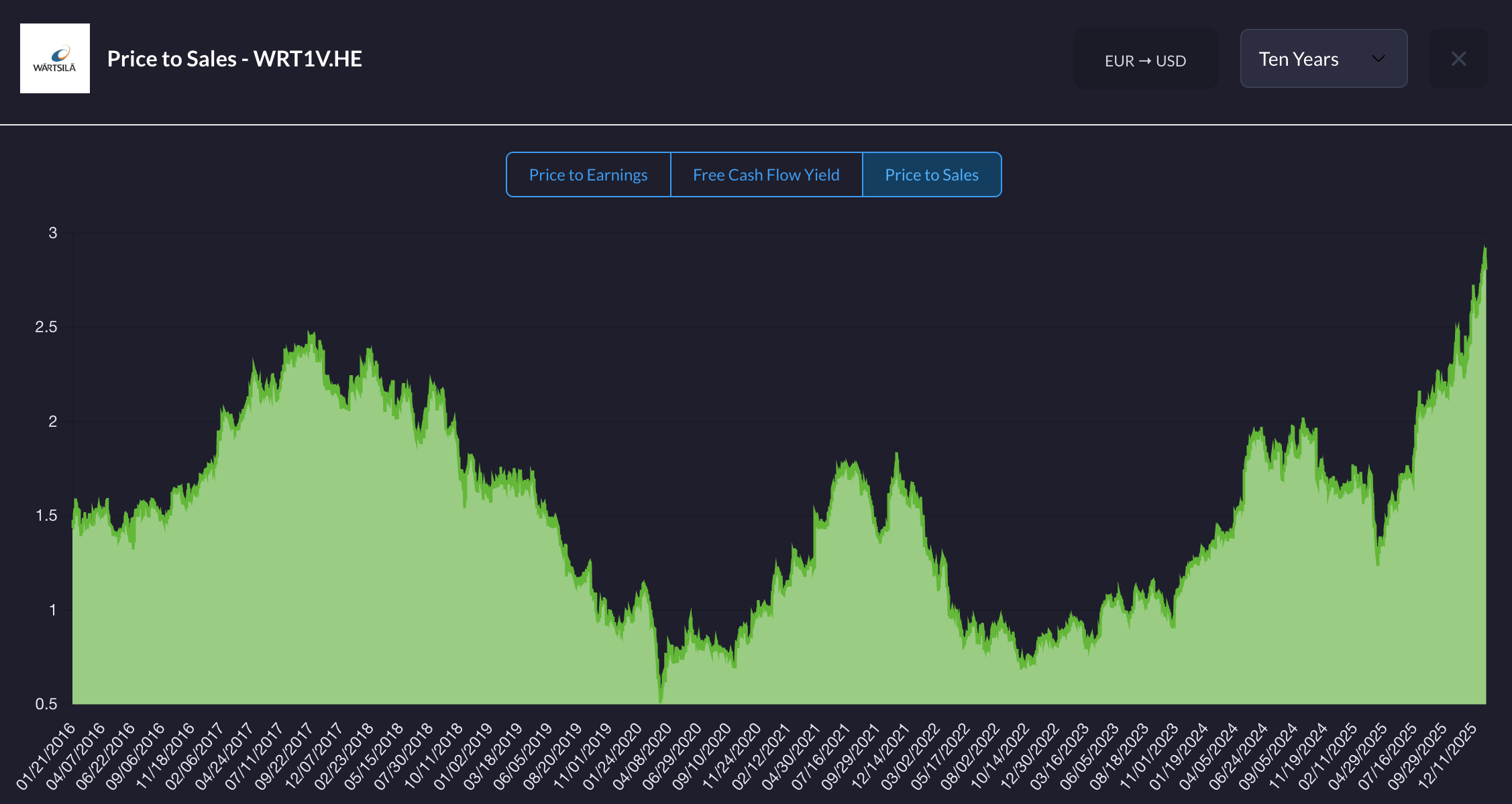Switch to the Free Cash Flow Yield tab
The image size is (1512, 804).
tap(766, 174)
